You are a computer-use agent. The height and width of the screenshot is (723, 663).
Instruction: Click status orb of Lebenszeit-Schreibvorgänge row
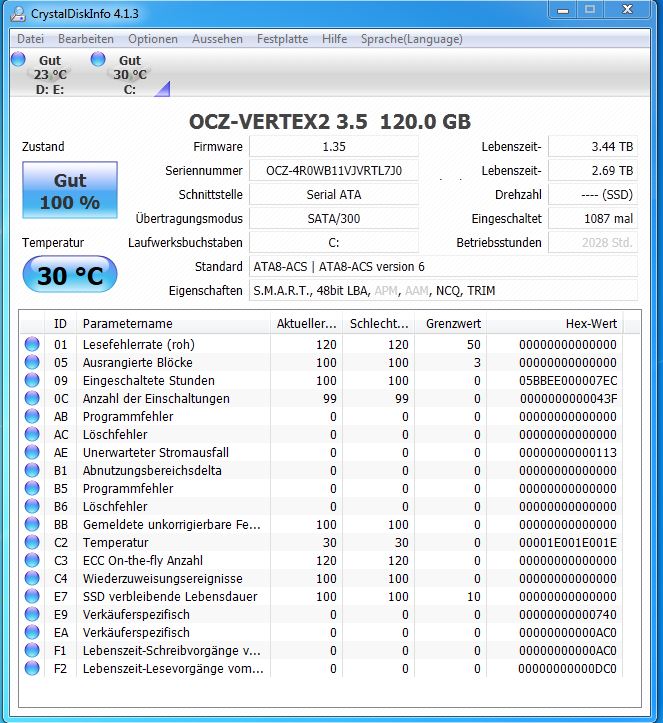click(x=32, y=650)
